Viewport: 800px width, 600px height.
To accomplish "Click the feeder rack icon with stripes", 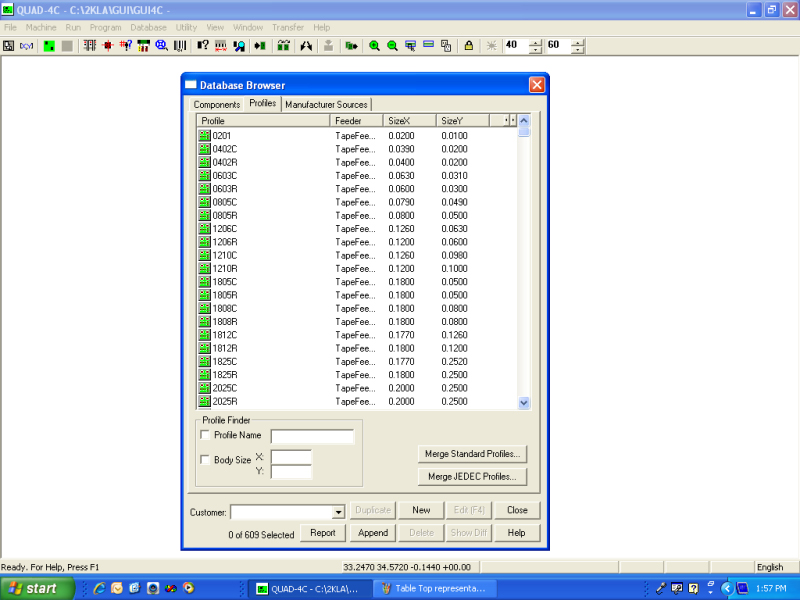I will pyautogui.click(x=90, y=46).
